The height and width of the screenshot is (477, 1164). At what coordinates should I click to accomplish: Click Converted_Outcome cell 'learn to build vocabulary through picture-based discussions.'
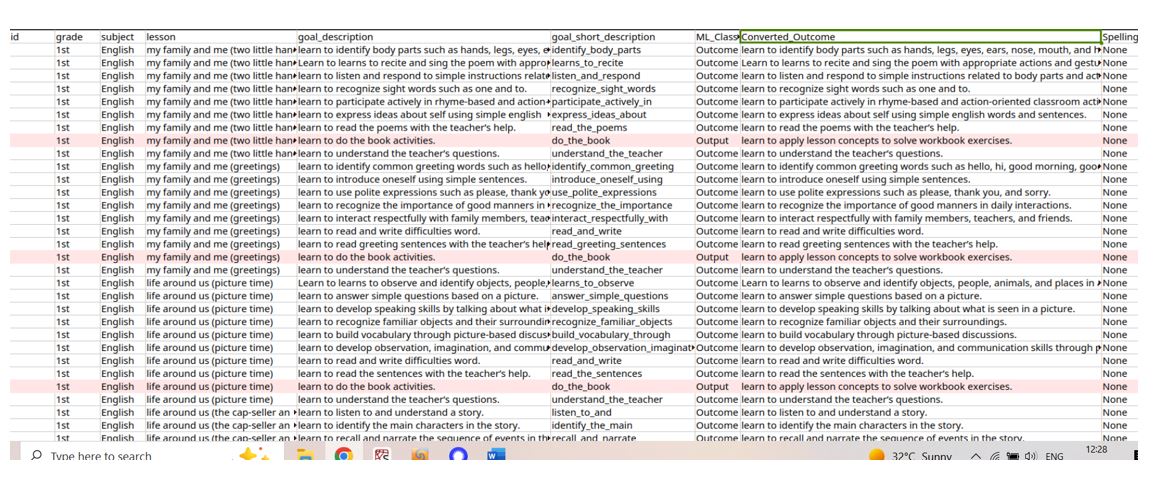(921, 335)
